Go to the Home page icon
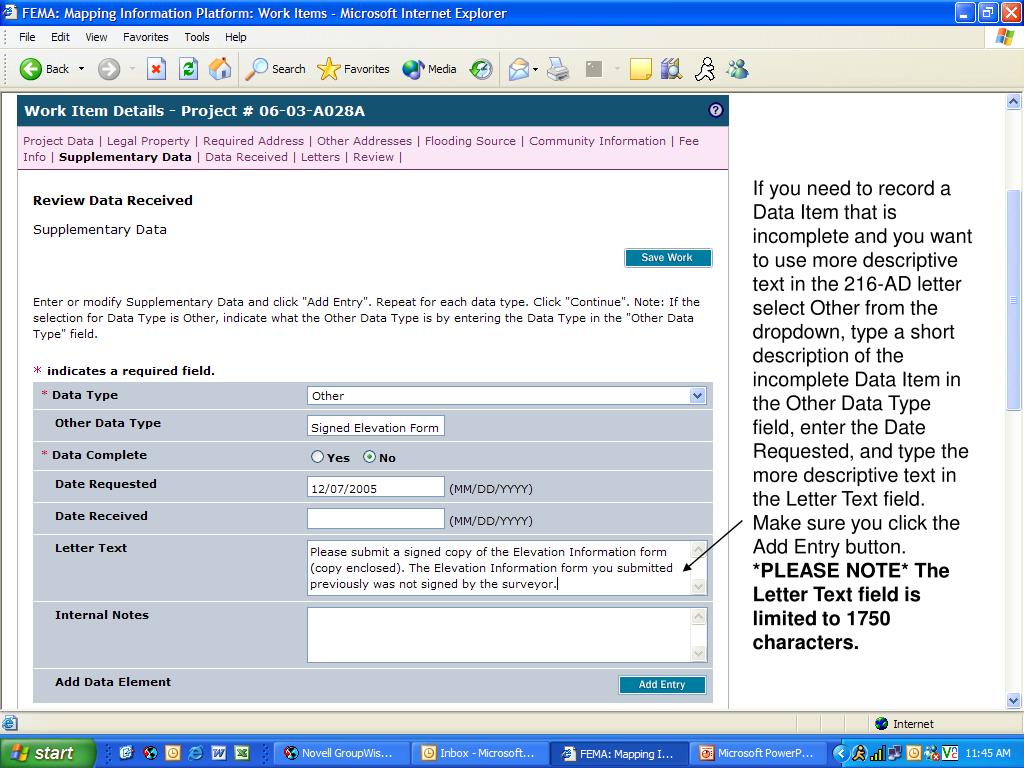Image resolution: width=1024 pixels, height=768 pixels. 220,69
